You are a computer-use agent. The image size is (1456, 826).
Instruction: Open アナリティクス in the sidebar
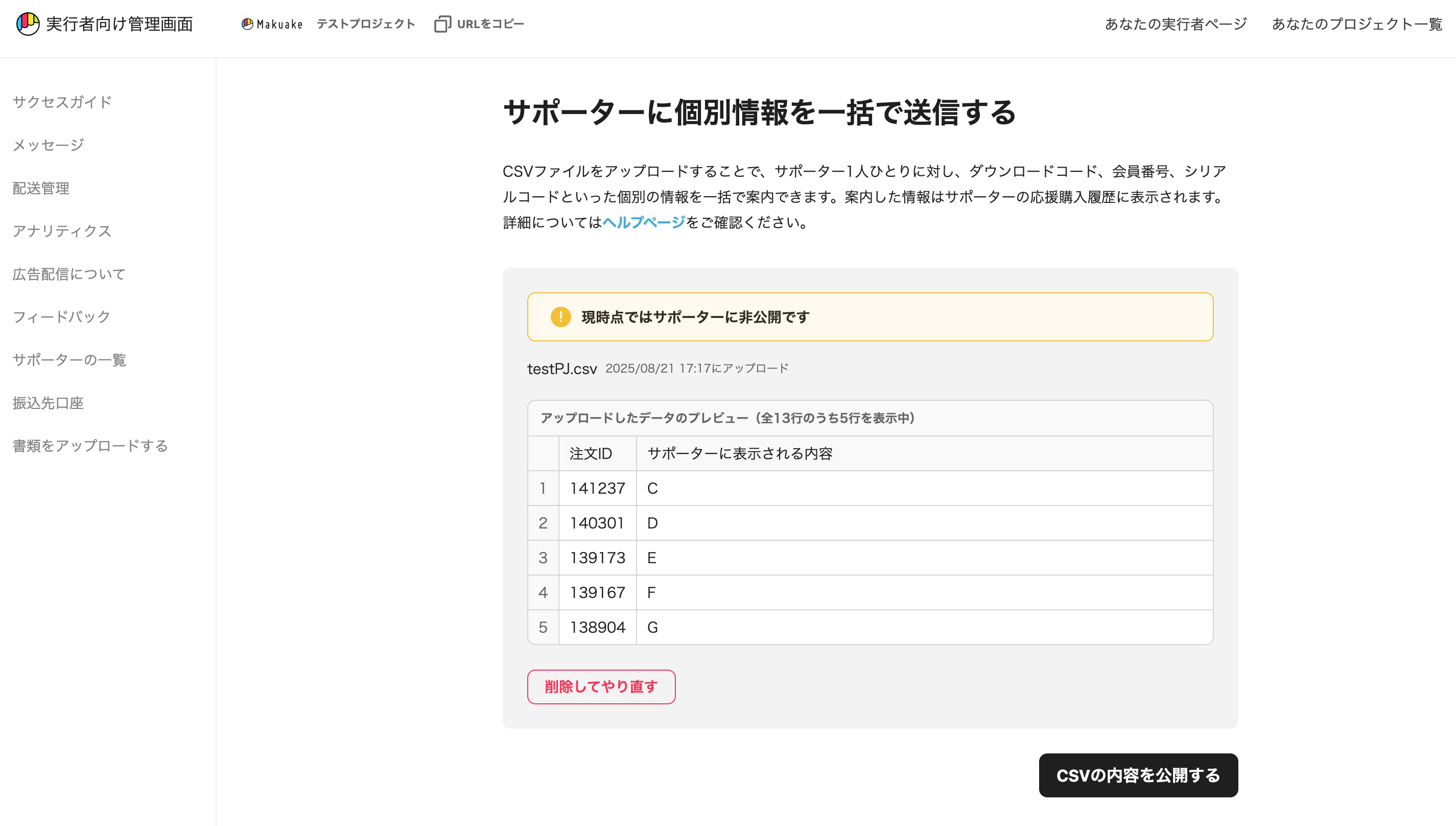(x=62, y=231)
